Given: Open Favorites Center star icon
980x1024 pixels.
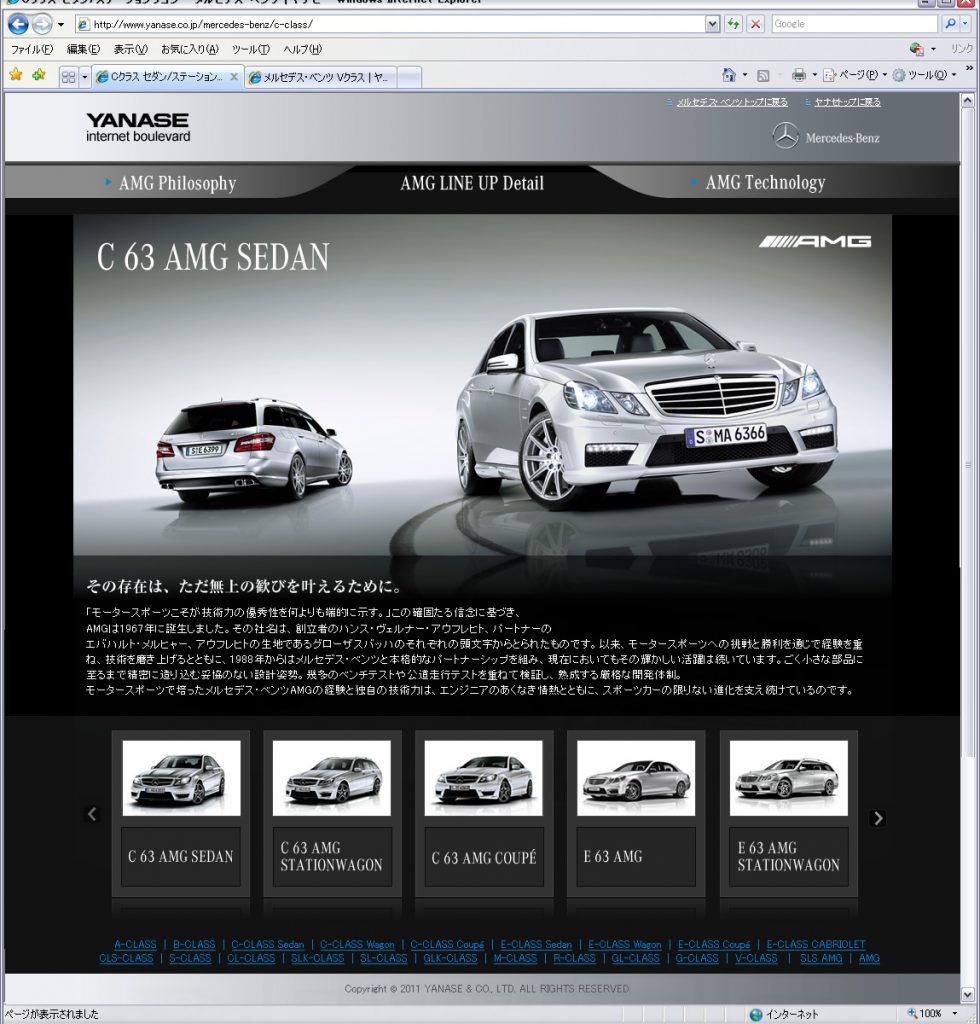Looking at the screenshot, I should point(16,75).
